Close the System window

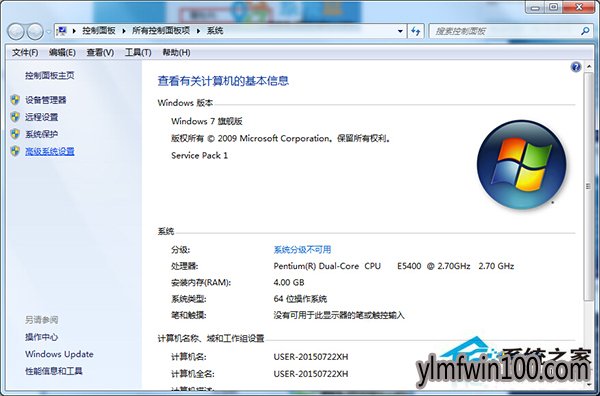coord(579,7)
